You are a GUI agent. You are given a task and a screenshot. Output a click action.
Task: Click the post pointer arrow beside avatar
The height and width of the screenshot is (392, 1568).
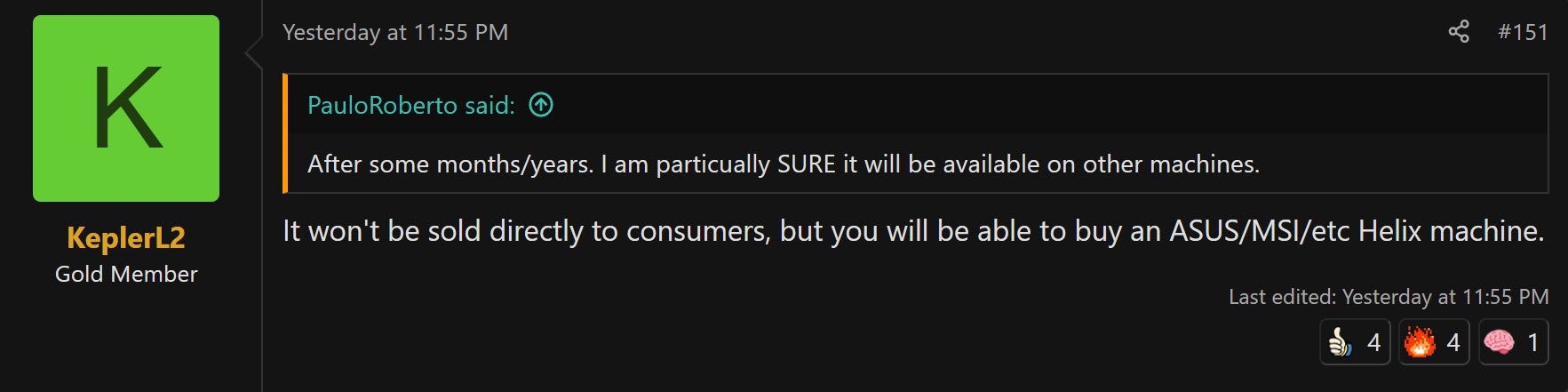tap(254, 53)
